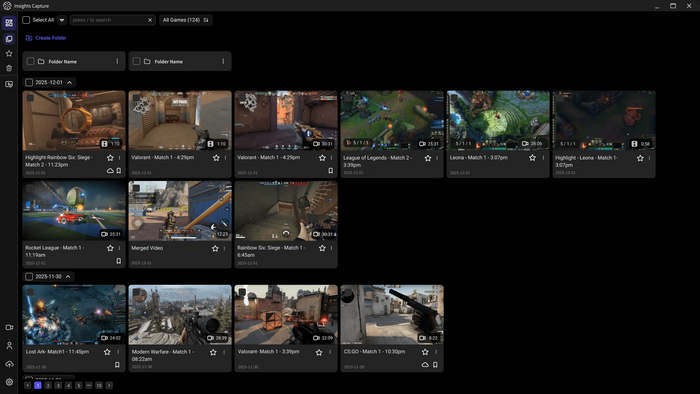Check the 2025-12-01 date group checkbox
This screenshot has height=394, width=700.
point(29,83)
